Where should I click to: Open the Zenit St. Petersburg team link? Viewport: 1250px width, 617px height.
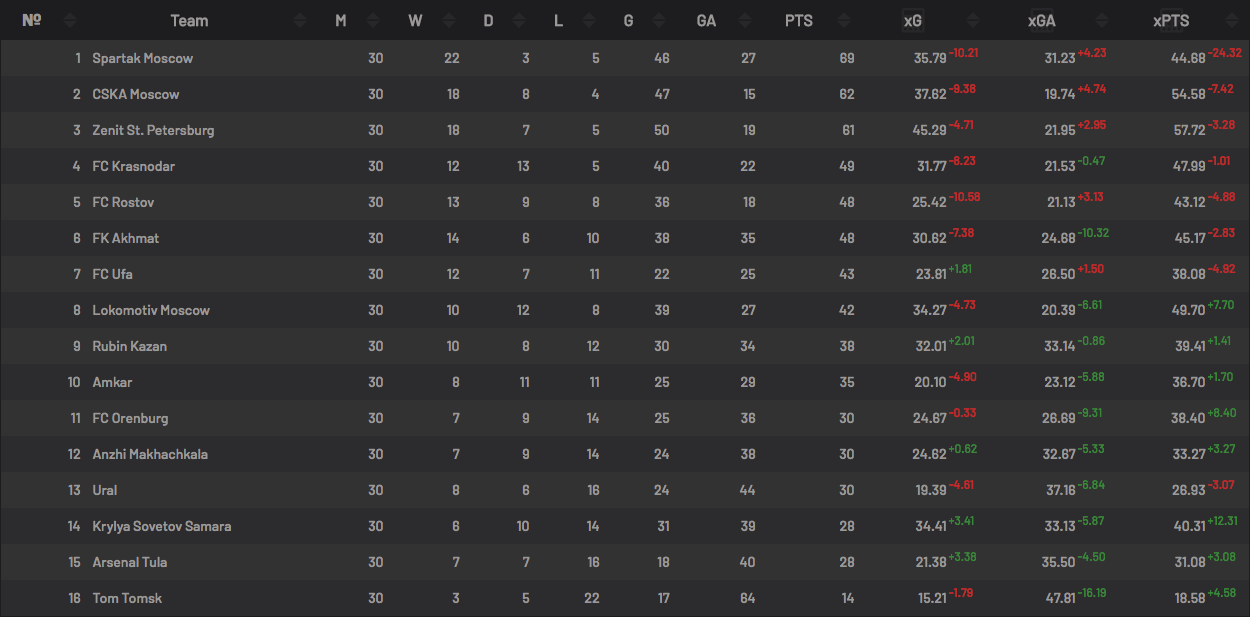point(153,130)
